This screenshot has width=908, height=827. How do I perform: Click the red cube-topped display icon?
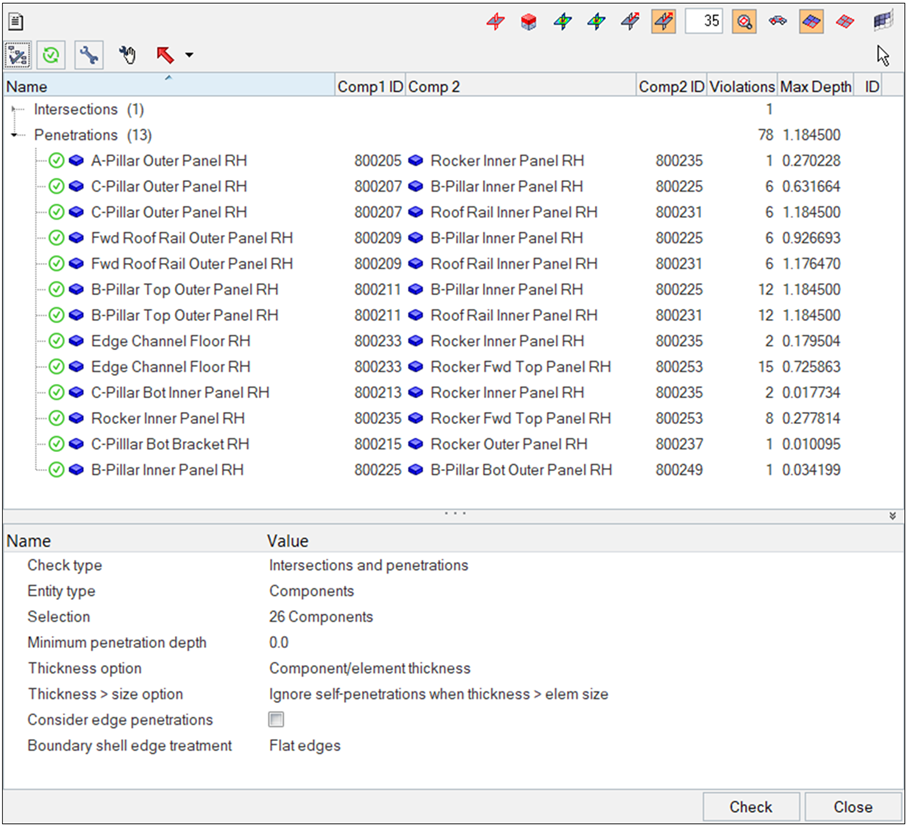(x=529, y=21)
